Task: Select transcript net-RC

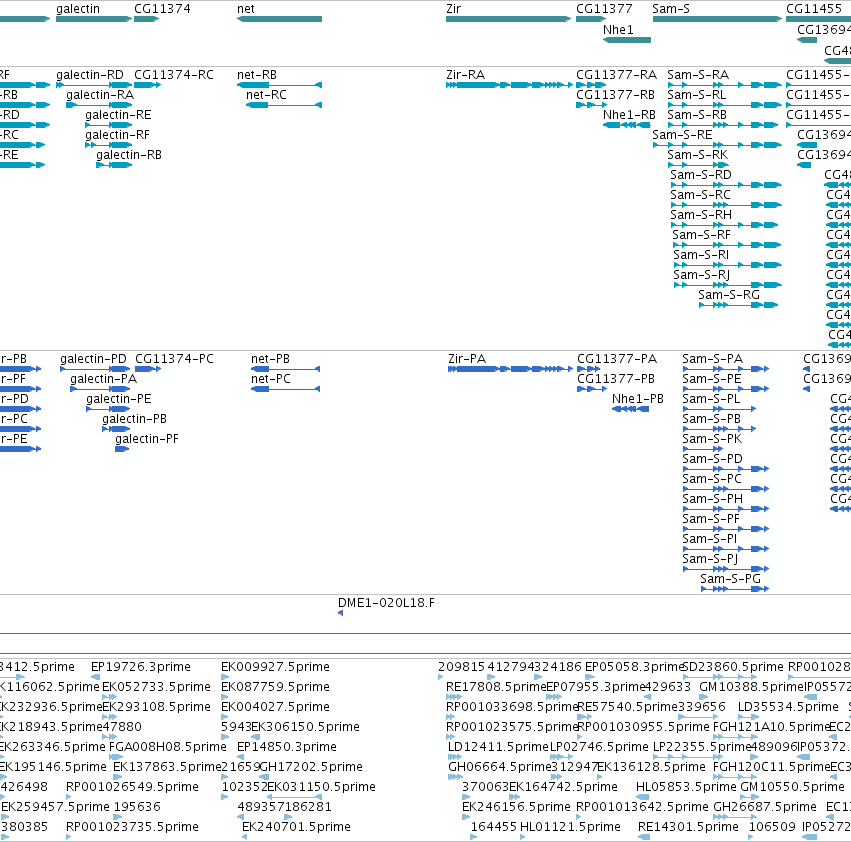Action: (284, 105)
